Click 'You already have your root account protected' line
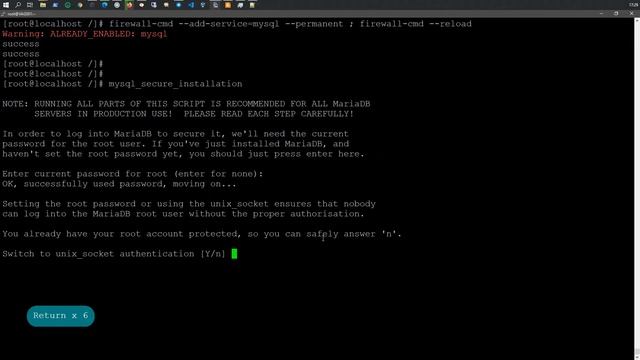640x360 pixels. 202,234
